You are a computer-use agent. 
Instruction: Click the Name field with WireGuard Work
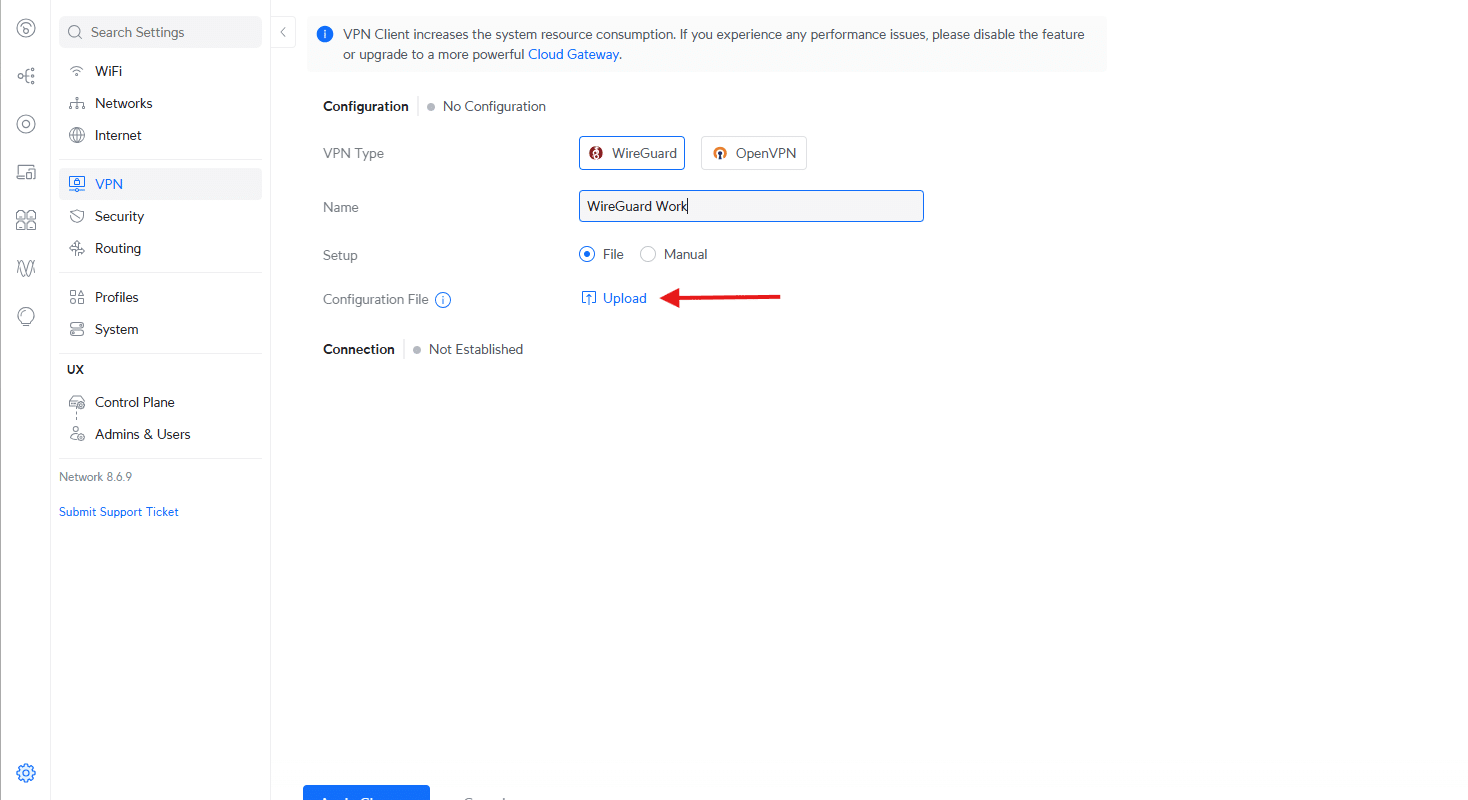[x=751, y=206]
